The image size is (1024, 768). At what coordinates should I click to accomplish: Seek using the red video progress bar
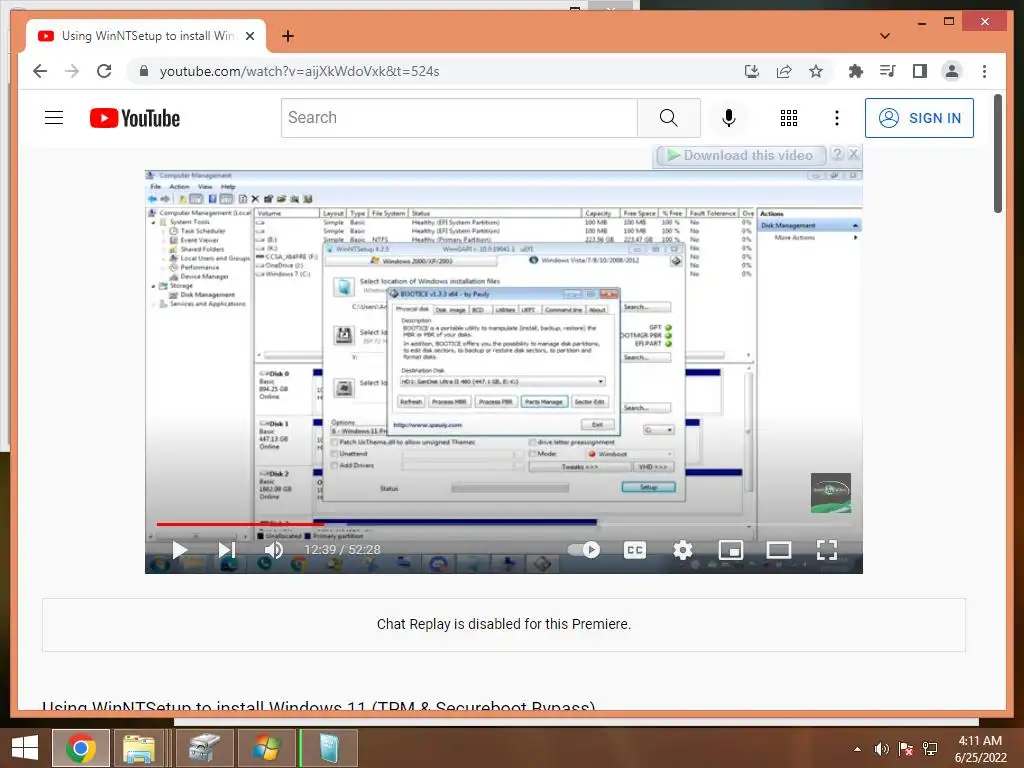[240, 524]
